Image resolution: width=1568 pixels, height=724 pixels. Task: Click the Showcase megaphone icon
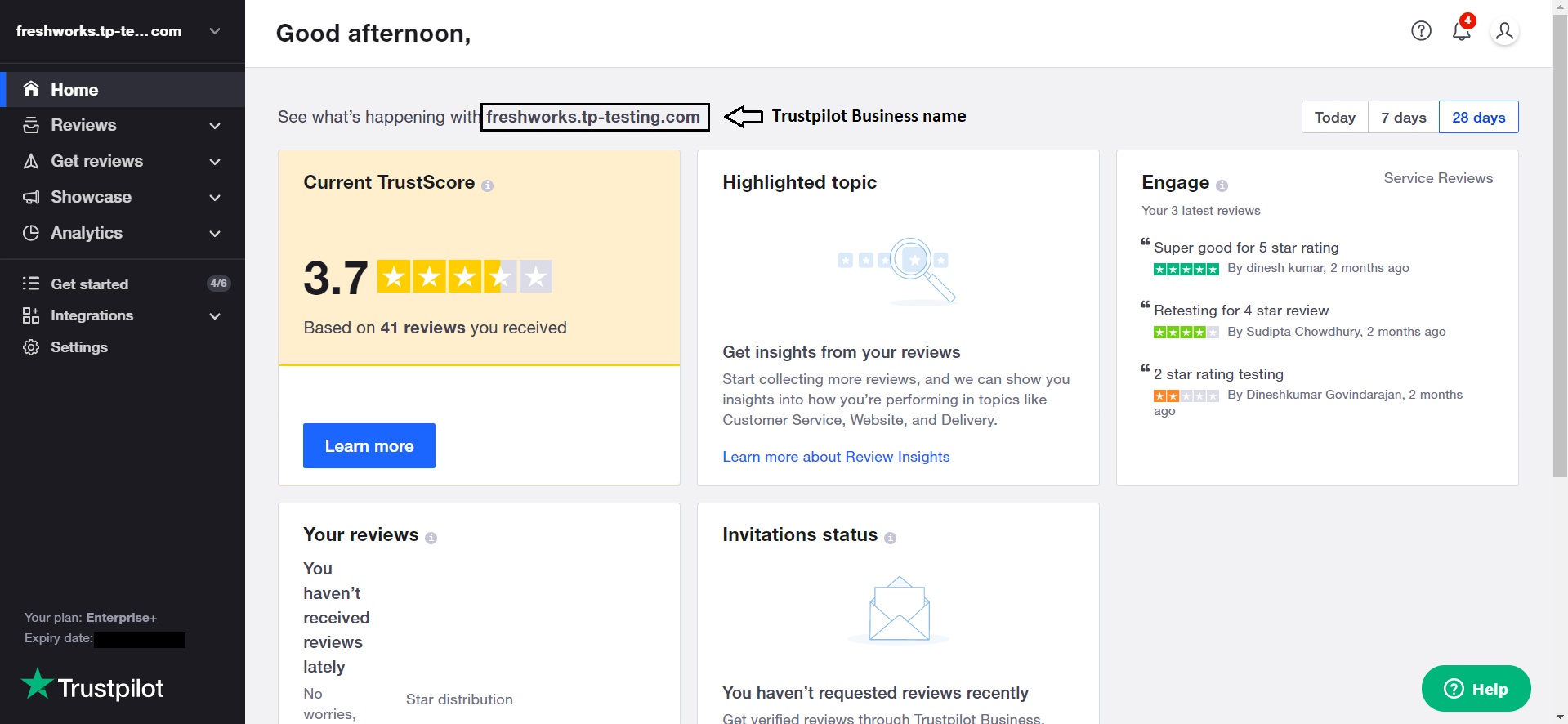(x=31, y=197)
